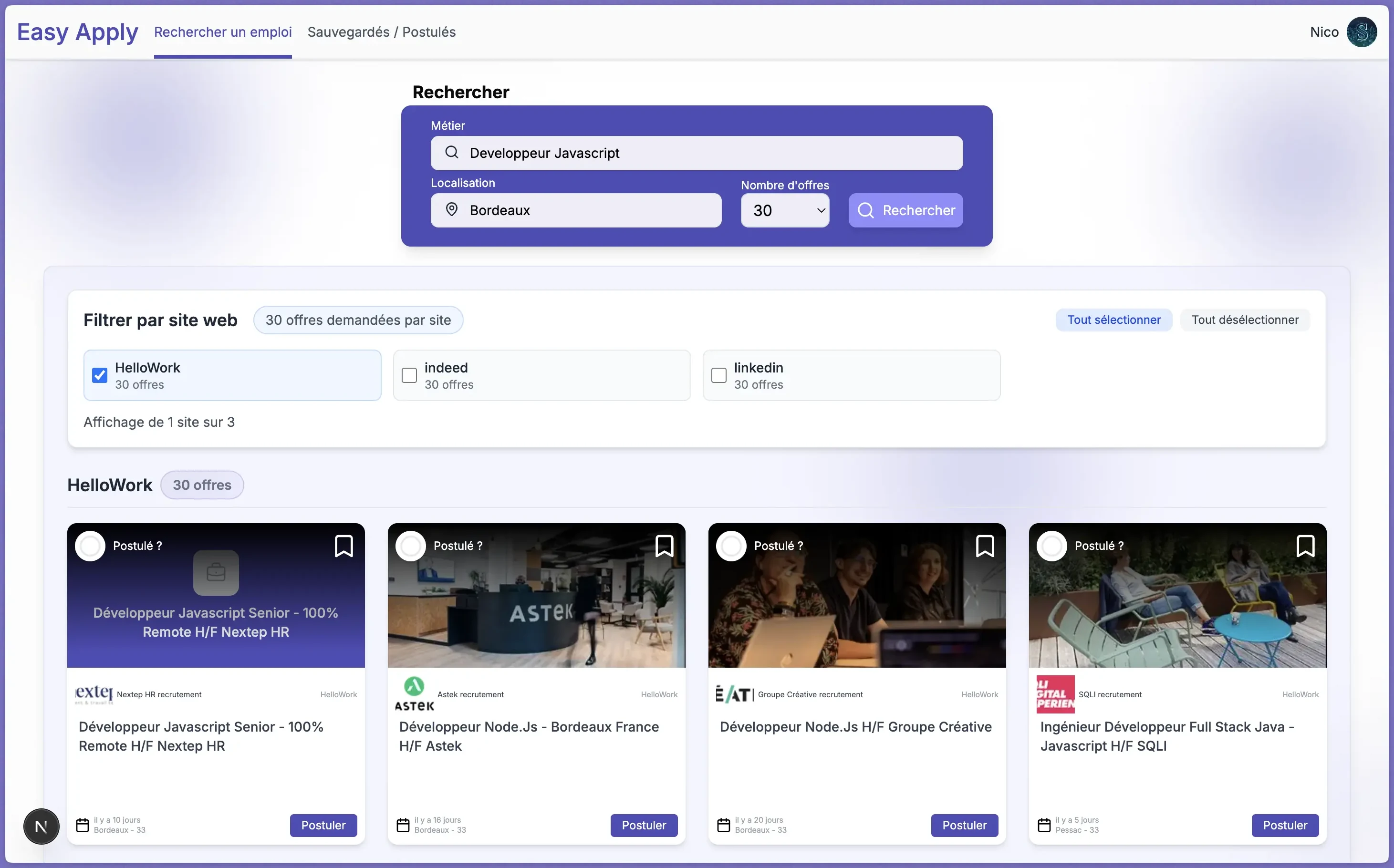
Task: Check the indeed site filter
Action: pyautogui.click(x=409, y=375)
